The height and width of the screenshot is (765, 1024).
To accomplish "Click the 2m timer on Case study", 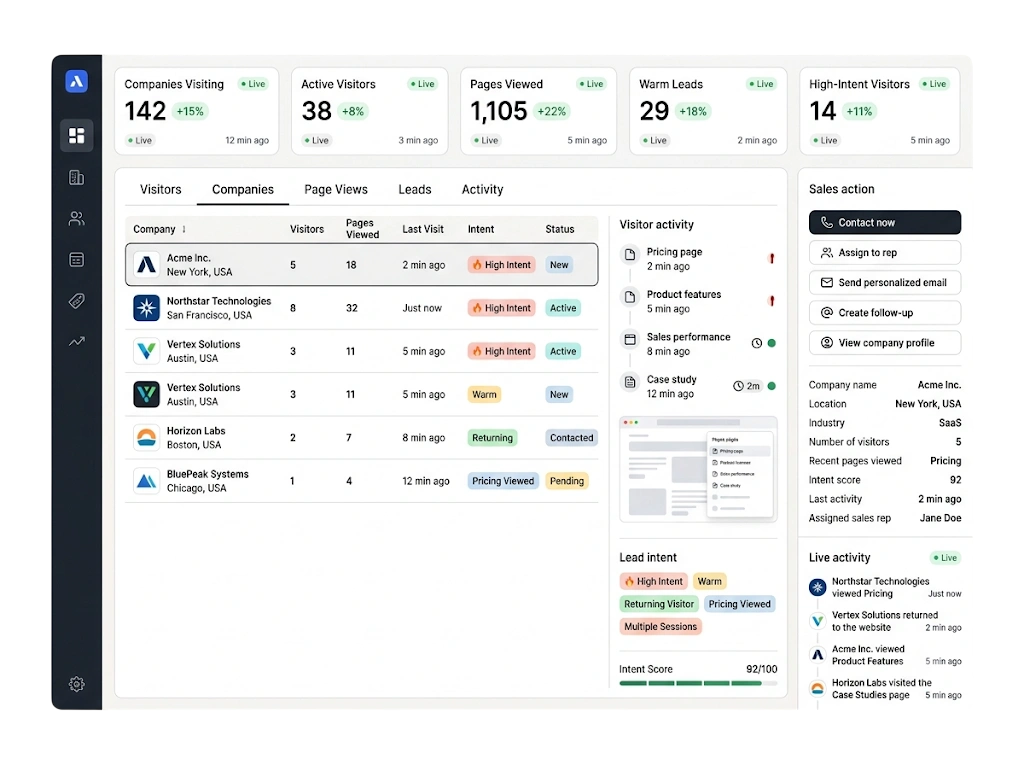I will [x=746, y=386].
